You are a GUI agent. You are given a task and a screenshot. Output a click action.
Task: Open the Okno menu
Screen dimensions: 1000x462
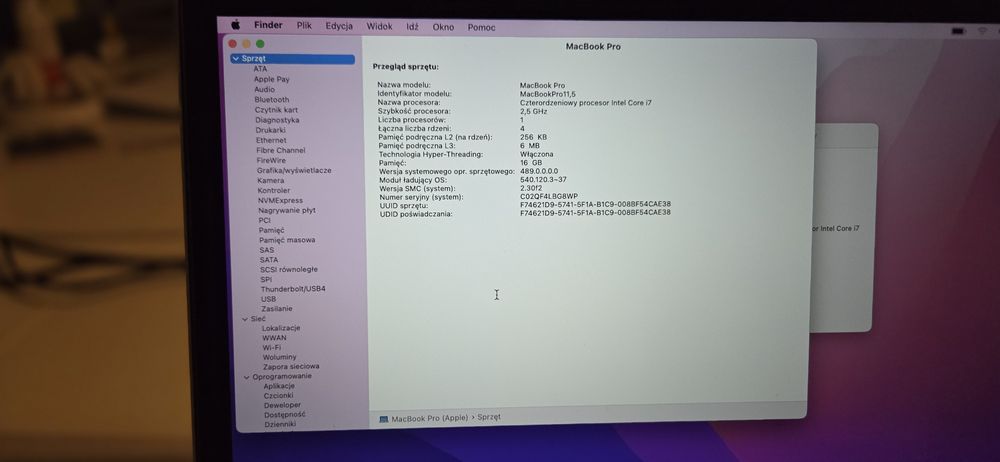[x=443, y=27]
